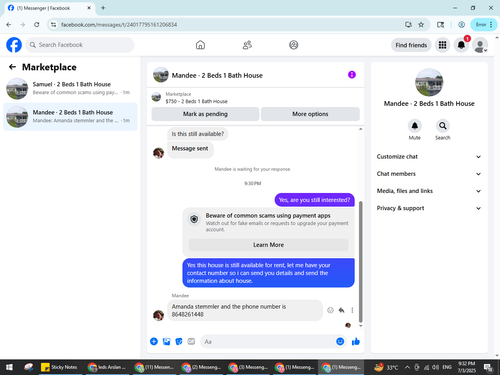Switch to the (11) Messenger taskbar window
This screenshot has height=375, width=500.
155,367
